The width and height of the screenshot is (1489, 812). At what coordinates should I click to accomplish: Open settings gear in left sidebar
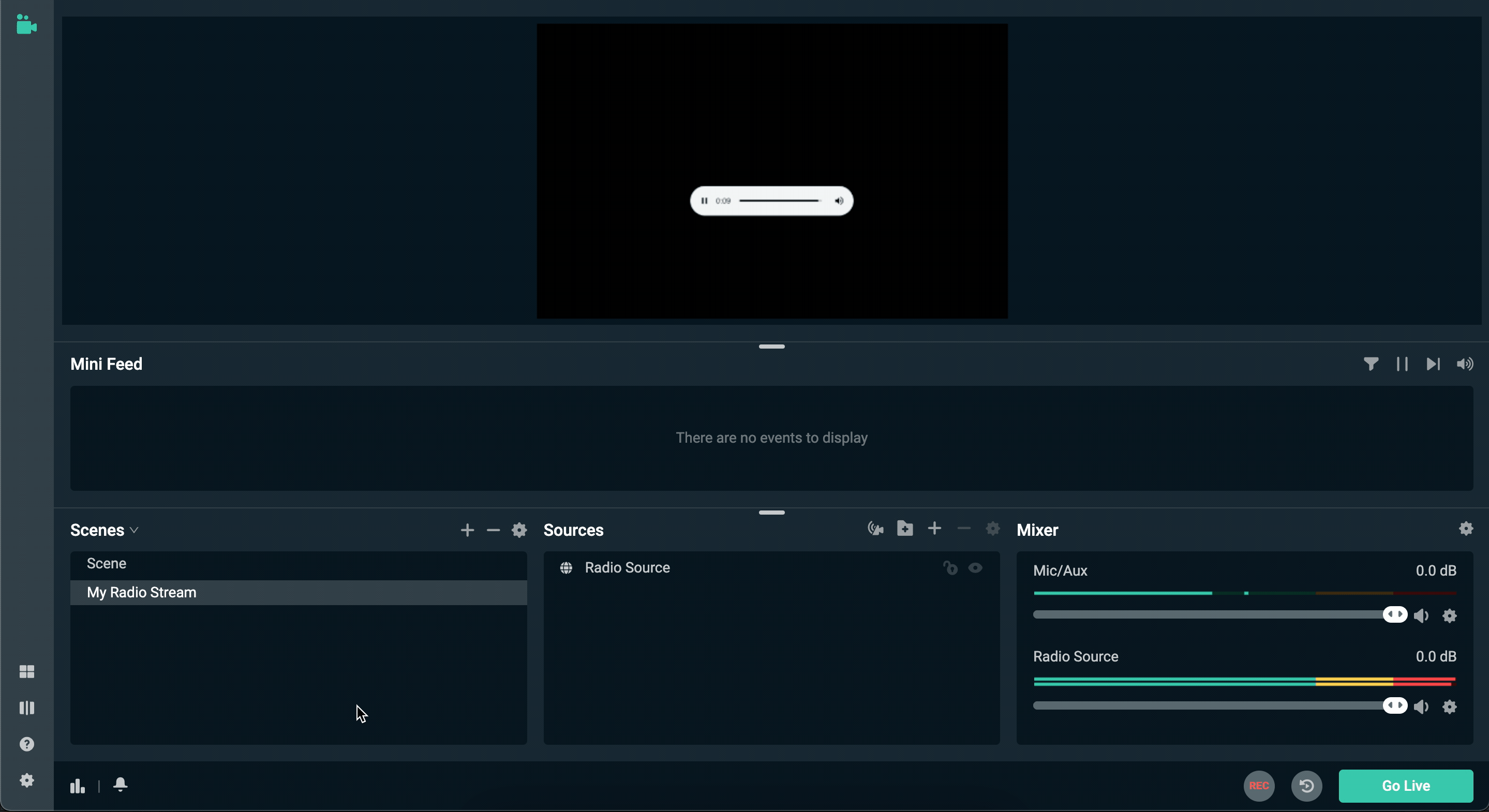[x=26, y=780]
